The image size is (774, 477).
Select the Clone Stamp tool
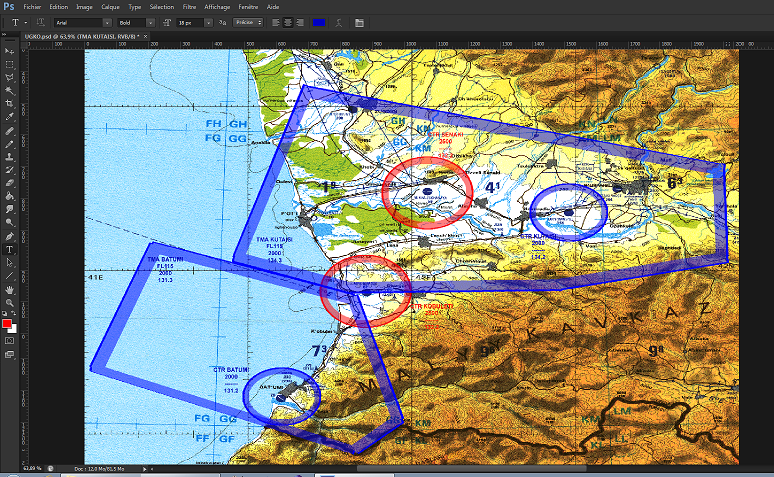click(9, 157)
